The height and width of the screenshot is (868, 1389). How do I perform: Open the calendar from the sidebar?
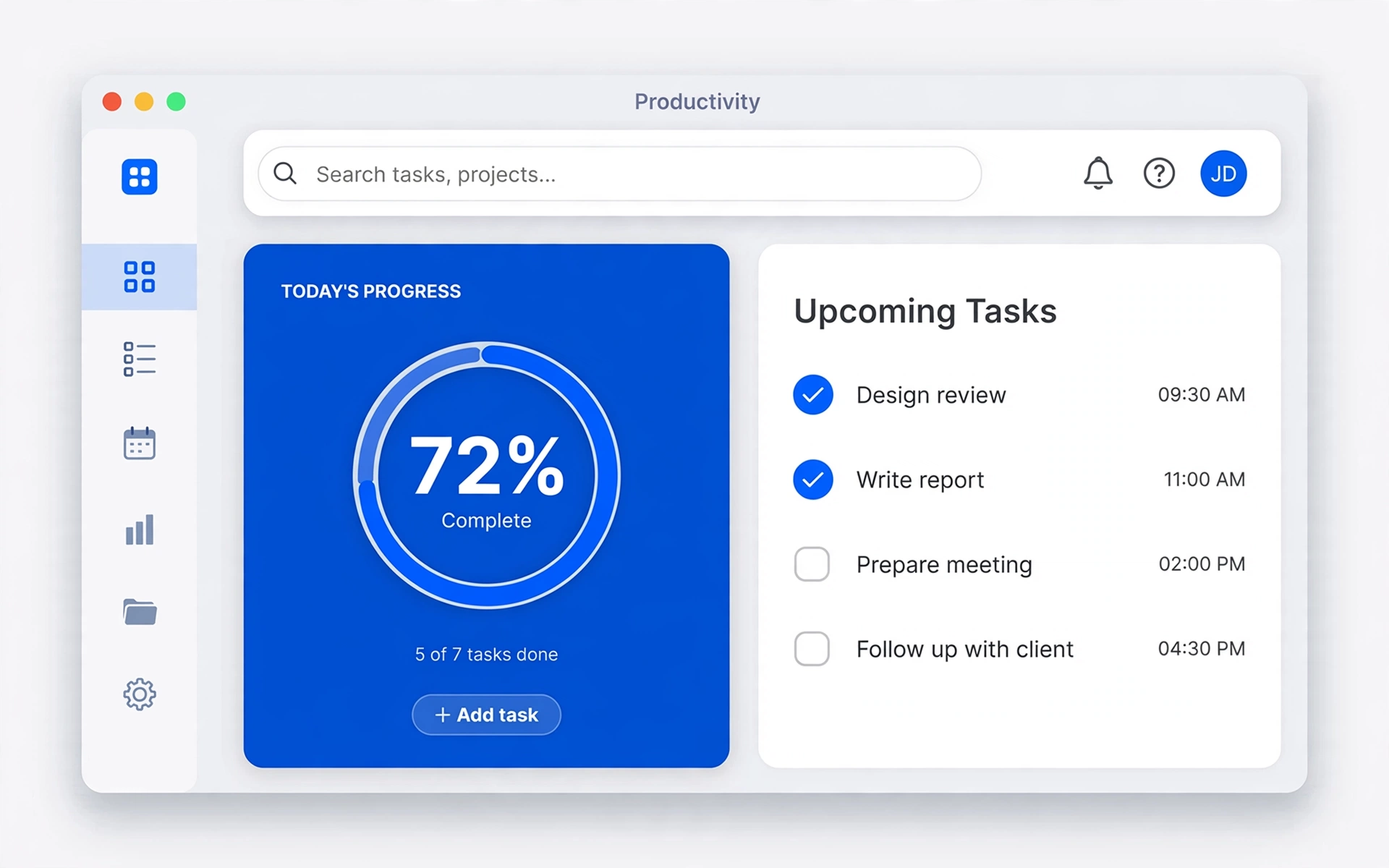(x=140, y=443)
